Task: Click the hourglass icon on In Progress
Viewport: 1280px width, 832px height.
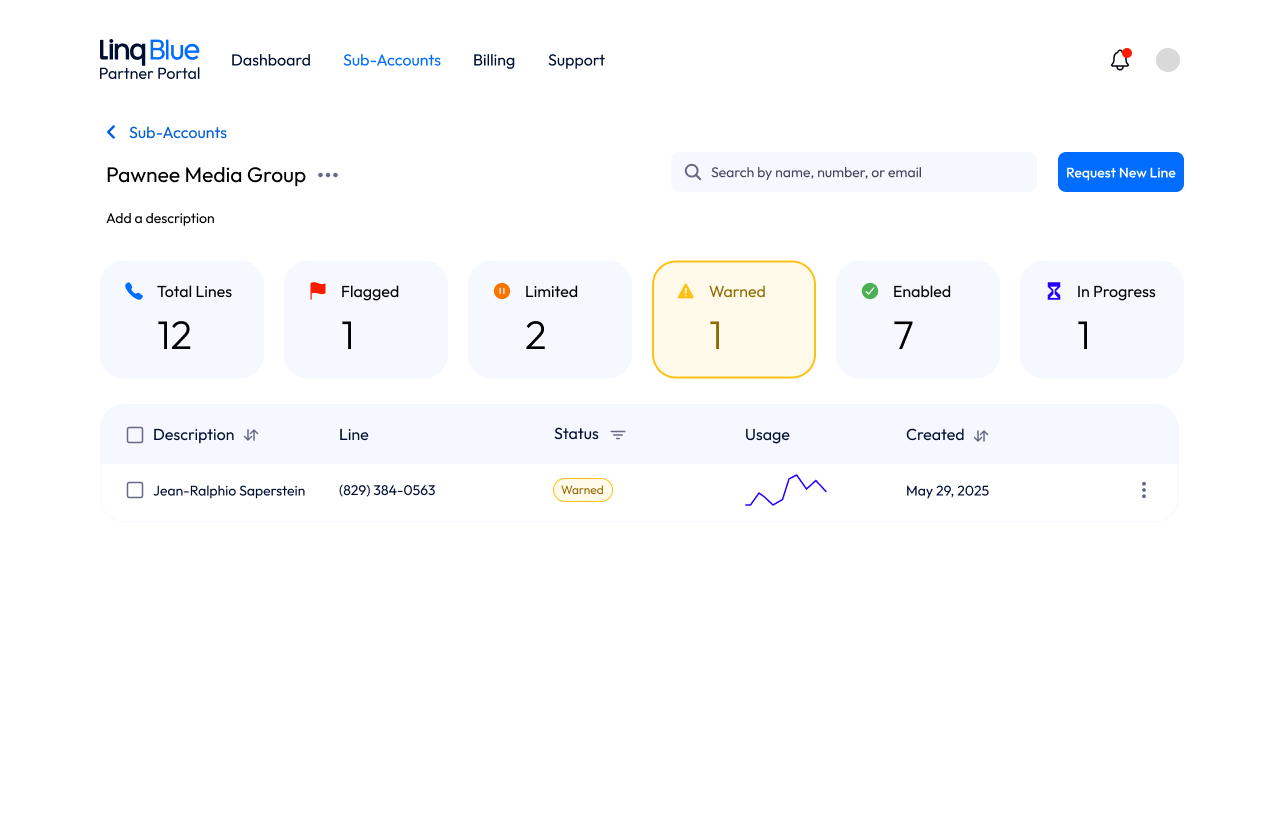Action: (1054, 291)
